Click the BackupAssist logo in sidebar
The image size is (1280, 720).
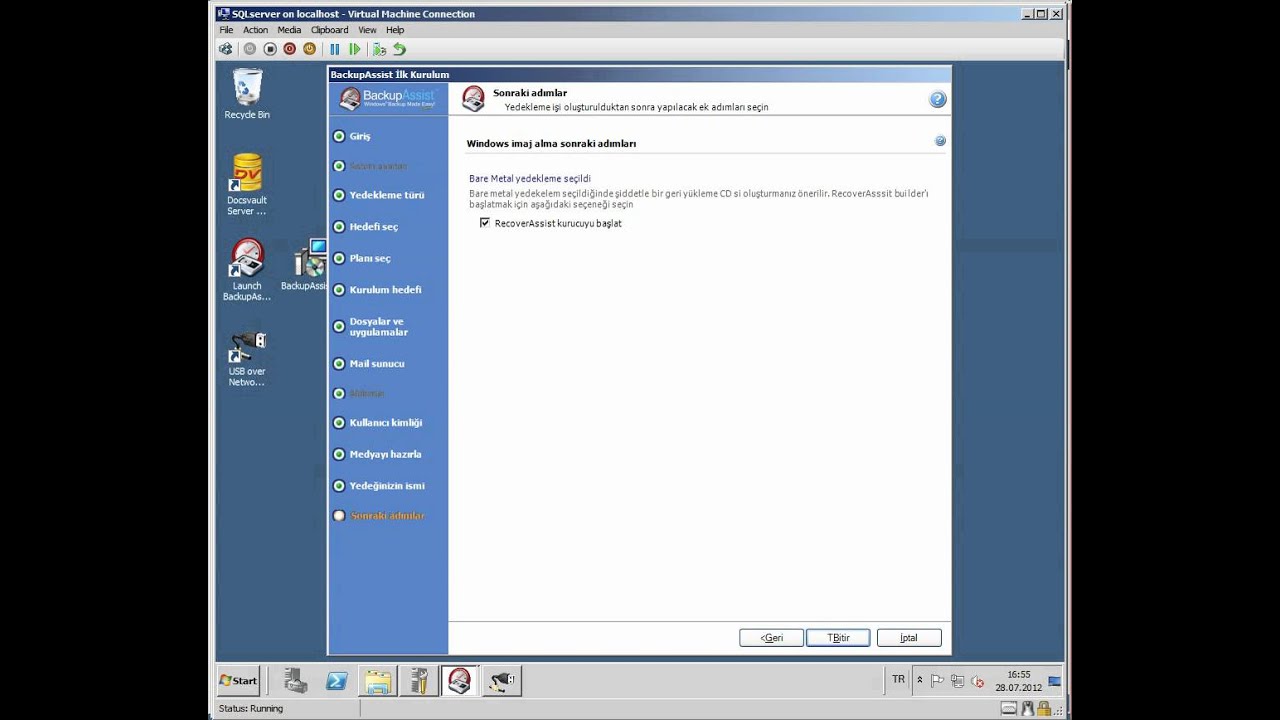(387, 98)
